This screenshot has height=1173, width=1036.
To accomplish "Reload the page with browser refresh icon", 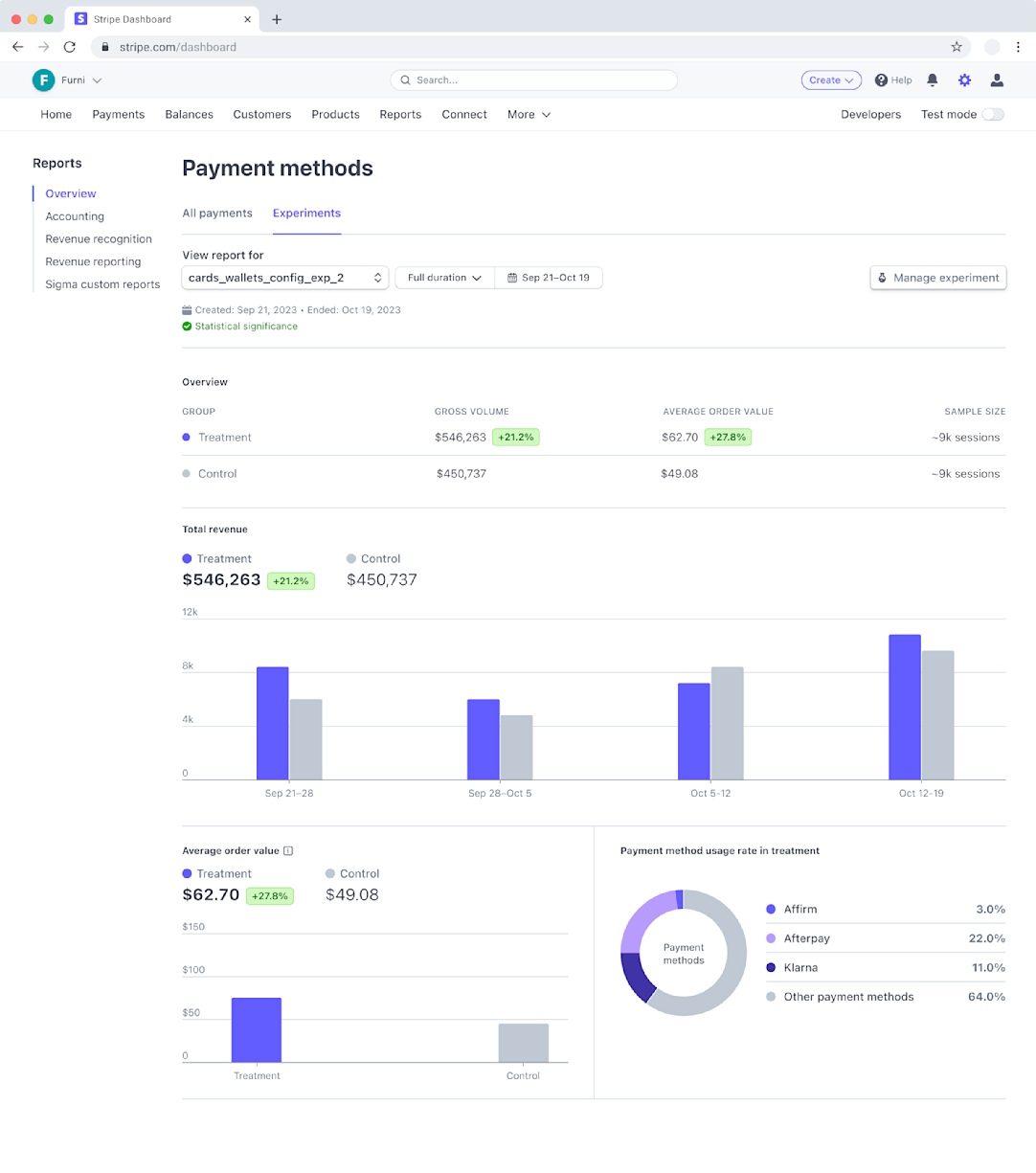I will coord(69,47).
